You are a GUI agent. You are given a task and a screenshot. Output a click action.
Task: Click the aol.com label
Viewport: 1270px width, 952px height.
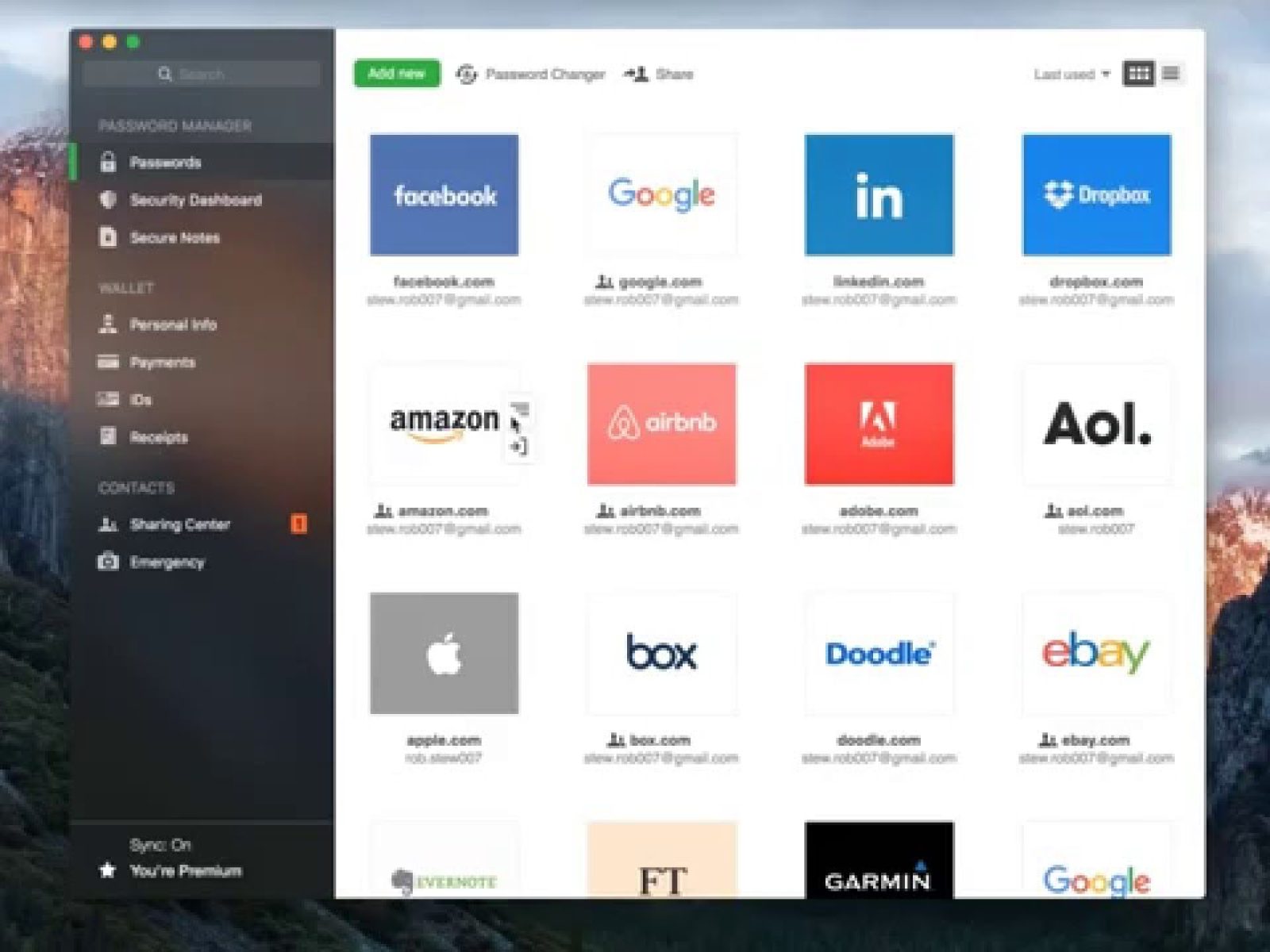click(x=1095, y=511)
